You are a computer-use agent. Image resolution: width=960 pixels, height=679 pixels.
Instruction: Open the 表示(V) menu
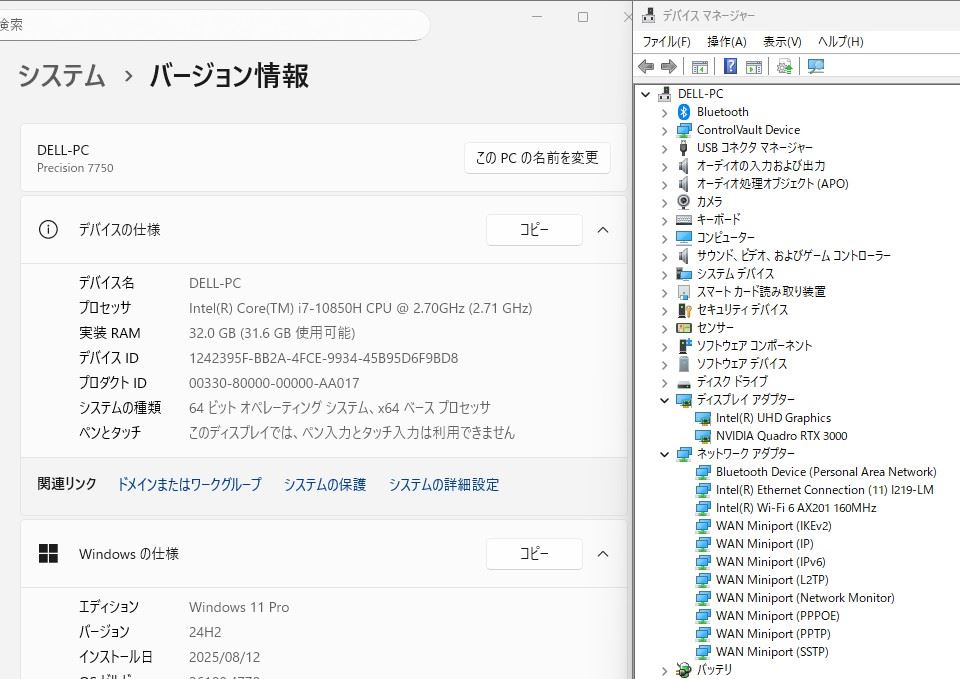[x=782, y=42]
